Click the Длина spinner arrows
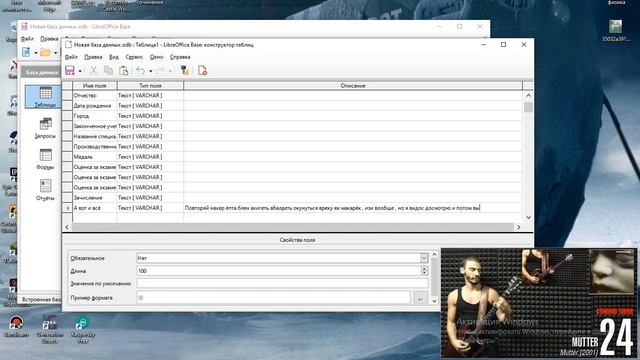Viewport: 640px width, 360px height. tap(424, 271)
